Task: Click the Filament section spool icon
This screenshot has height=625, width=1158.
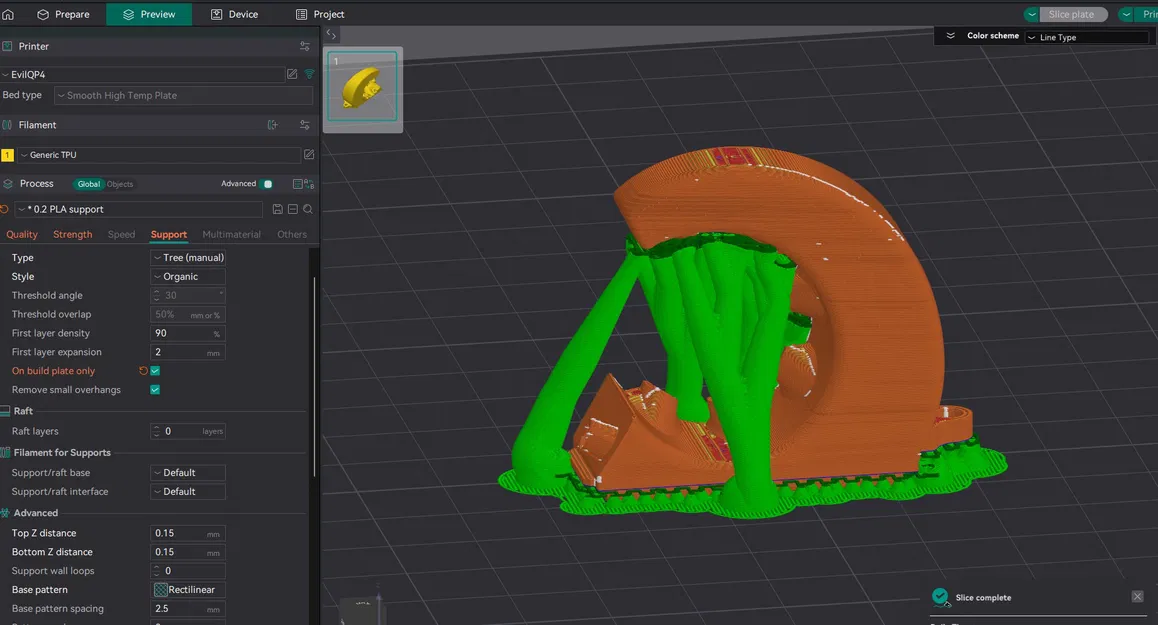Action: [7, 125]
